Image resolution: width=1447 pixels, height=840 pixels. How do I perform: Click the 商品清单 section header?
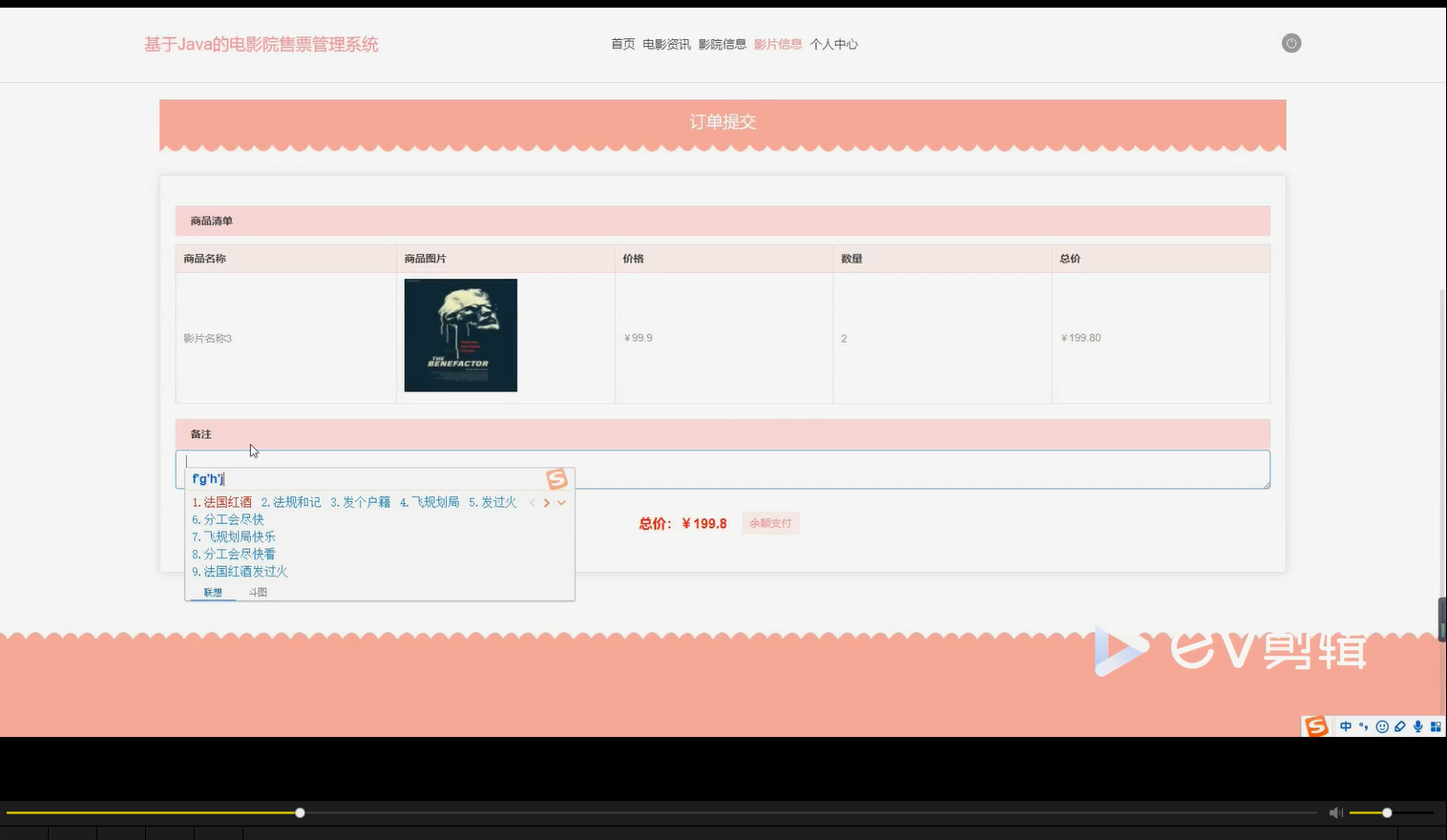(x=723, y=220)
